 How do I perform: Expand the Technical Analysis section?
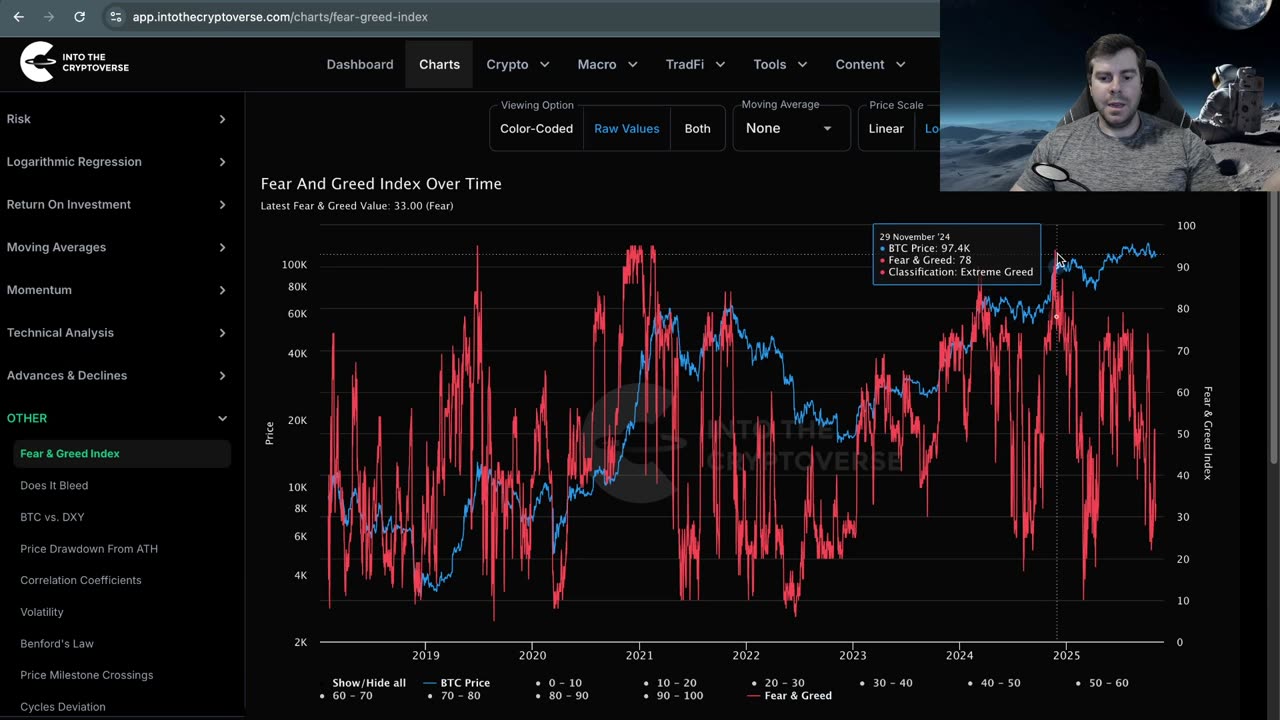(117, 333)
